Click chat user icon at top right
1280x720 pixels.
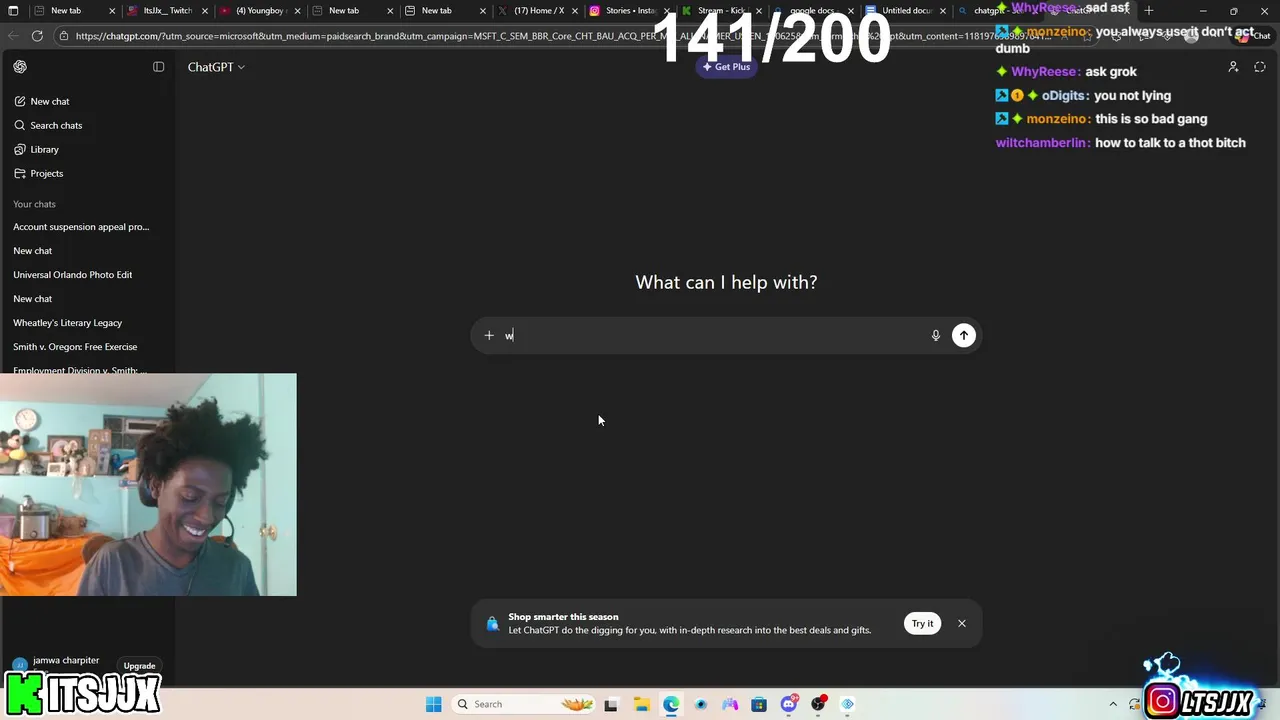1233,67
